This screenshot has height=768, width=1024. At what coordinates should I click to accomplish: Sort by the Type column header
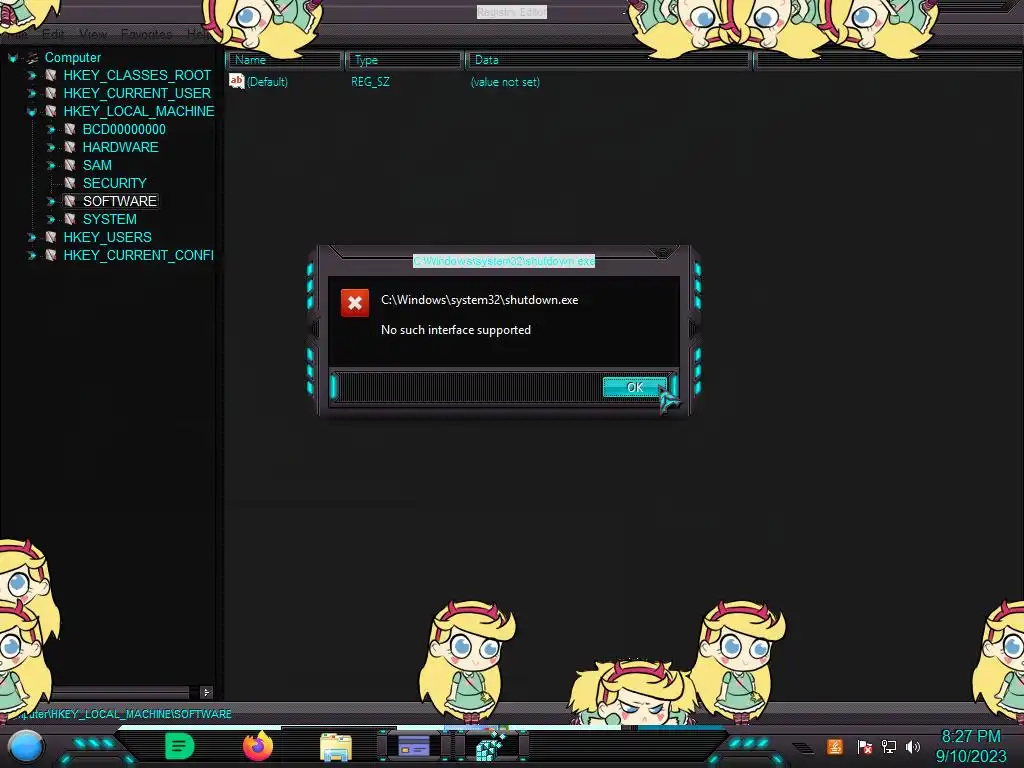[x=404, y=60]
